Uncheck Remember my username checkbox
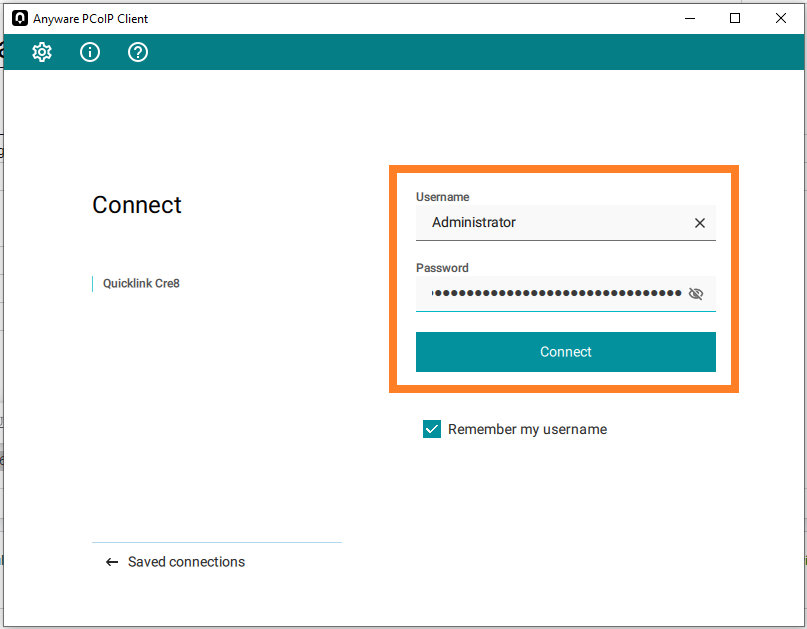The image size is (807, 629). pyautogui.click(x=431, y=429)
